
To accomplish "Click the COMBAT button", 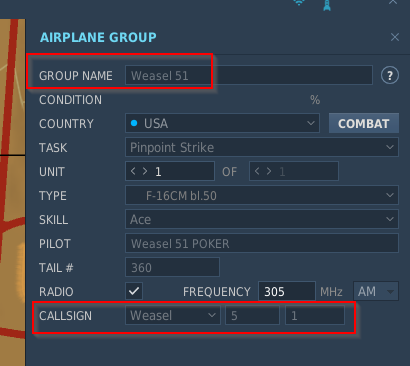I will tap(364, 123).
